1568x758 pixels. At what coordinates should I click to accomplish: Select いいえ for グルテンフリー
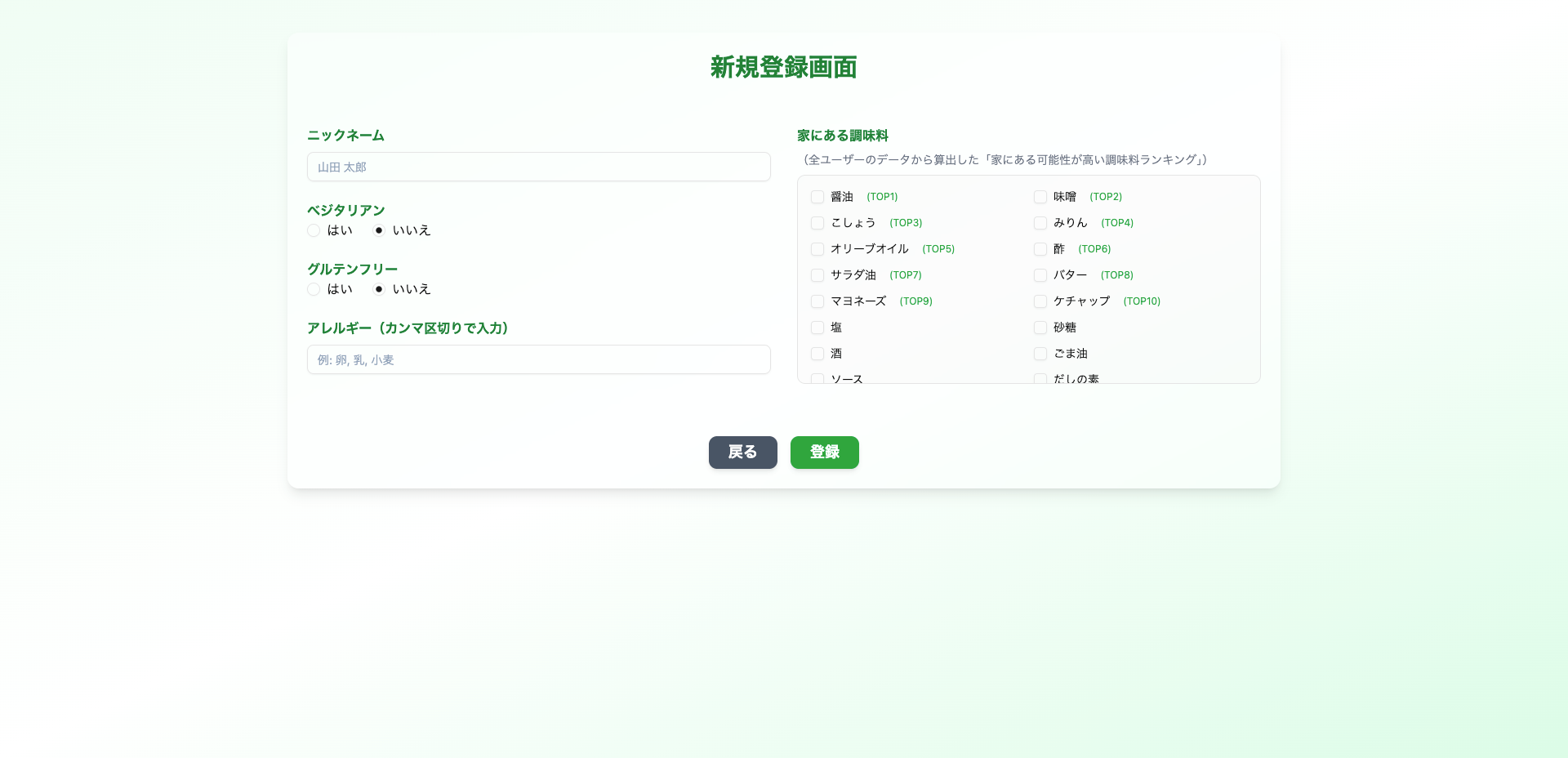tap(379, 289)
